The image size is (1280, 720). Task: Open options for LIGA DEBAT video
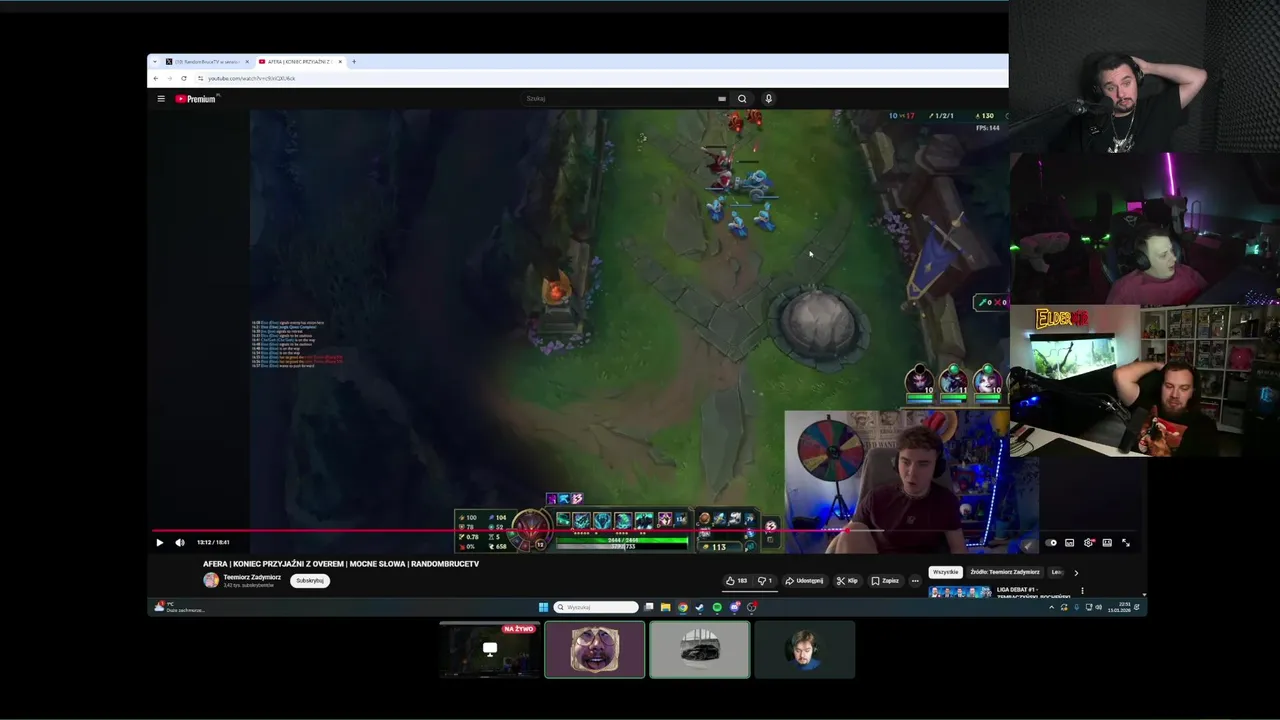point(1082,591)
